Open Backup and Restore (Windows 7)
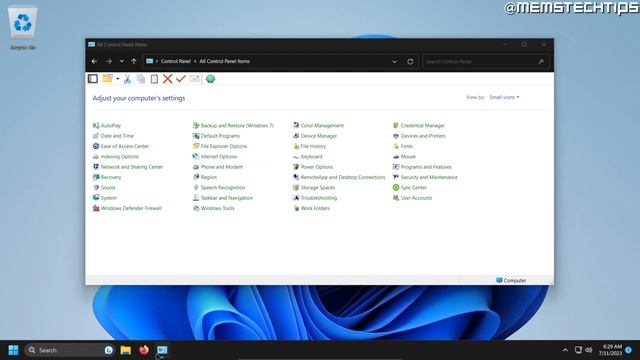Image resolution: width=640 pixels, height=360 pixels. (233, 126)
